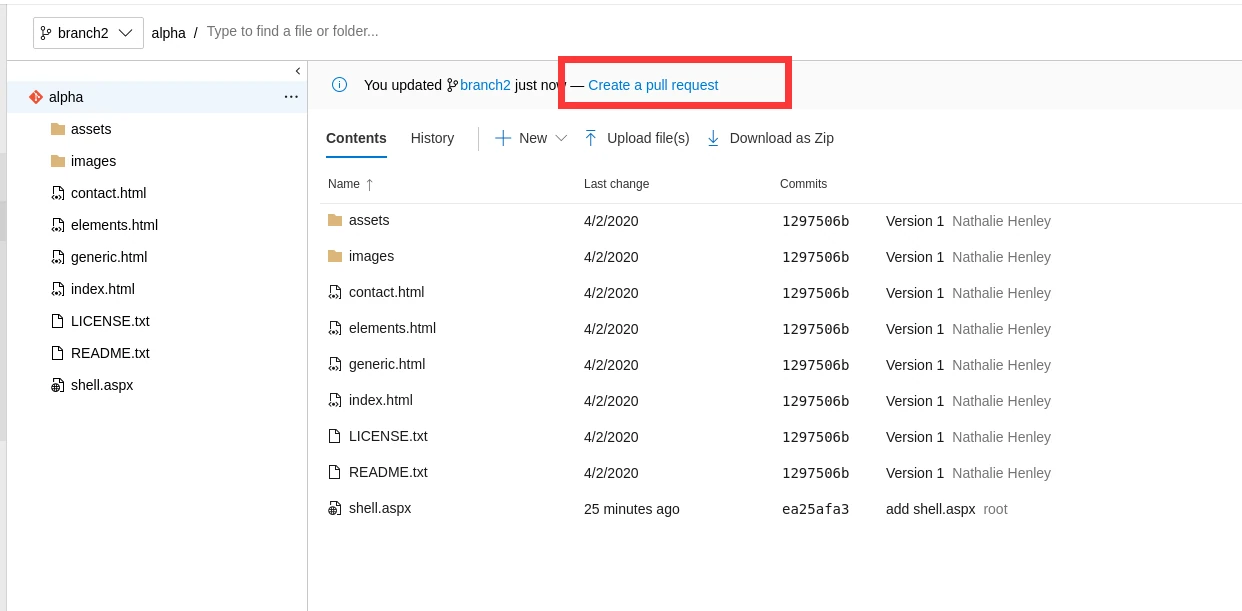The height and width of the screenshot is (611, 1242).
Task: Click the shell.aspx file icon in list
Action: tap(335, 508)
